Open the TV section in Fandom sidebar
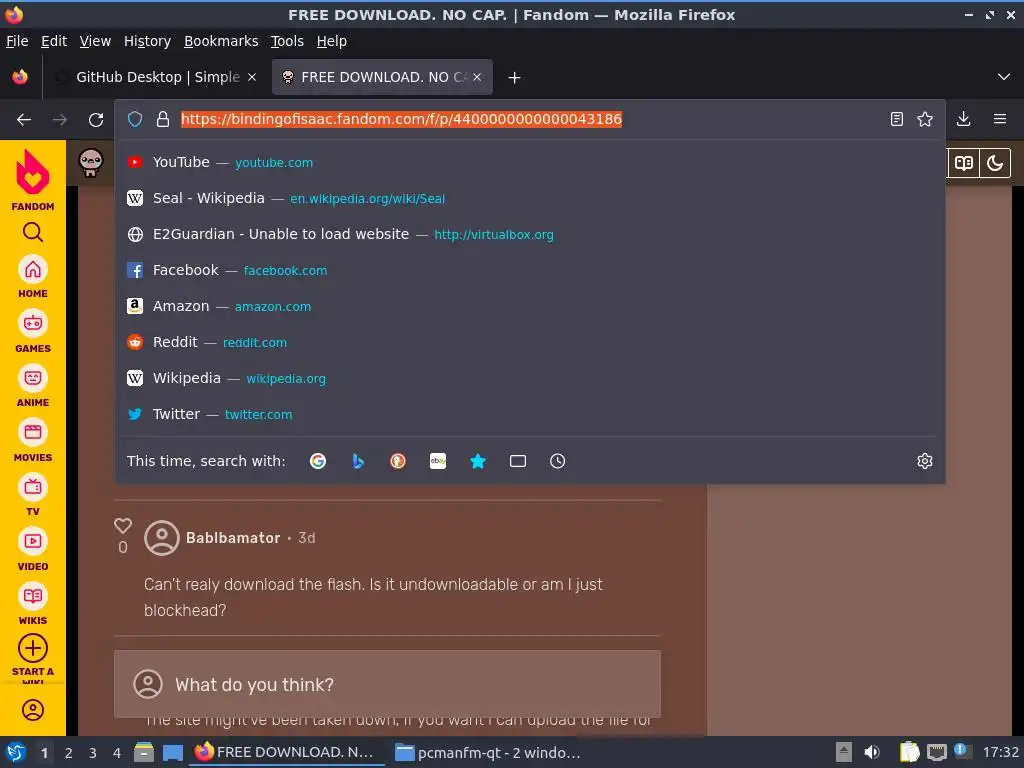 point(33,496)
